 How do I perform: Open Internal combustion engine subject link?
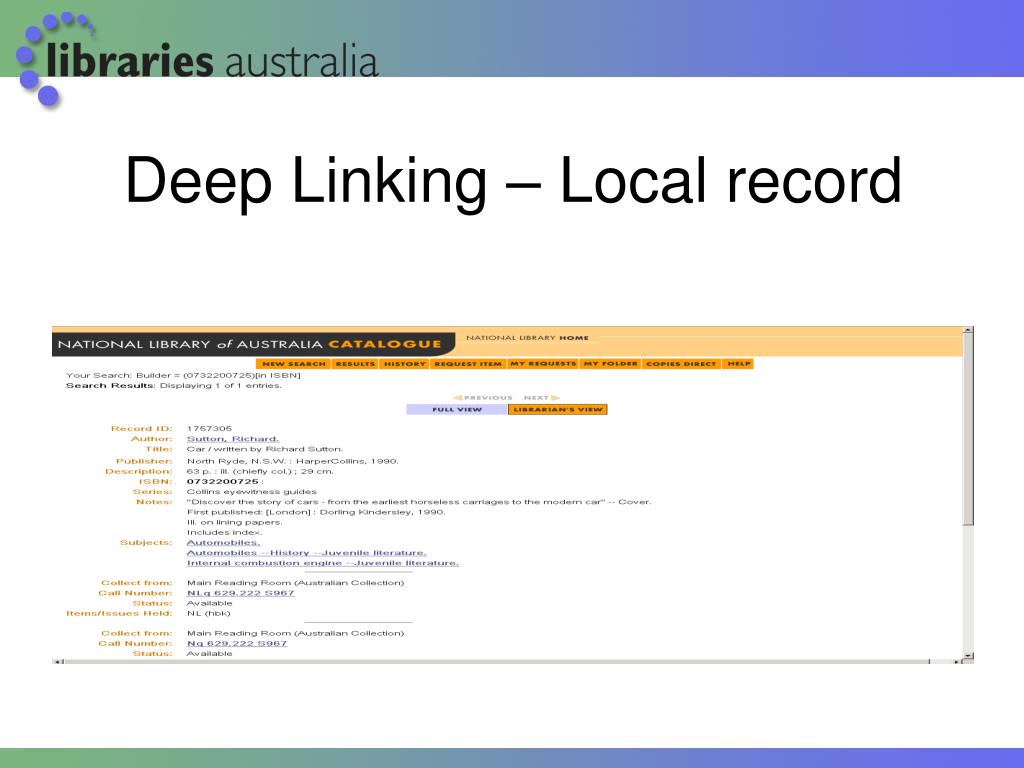tap(323, 563)
